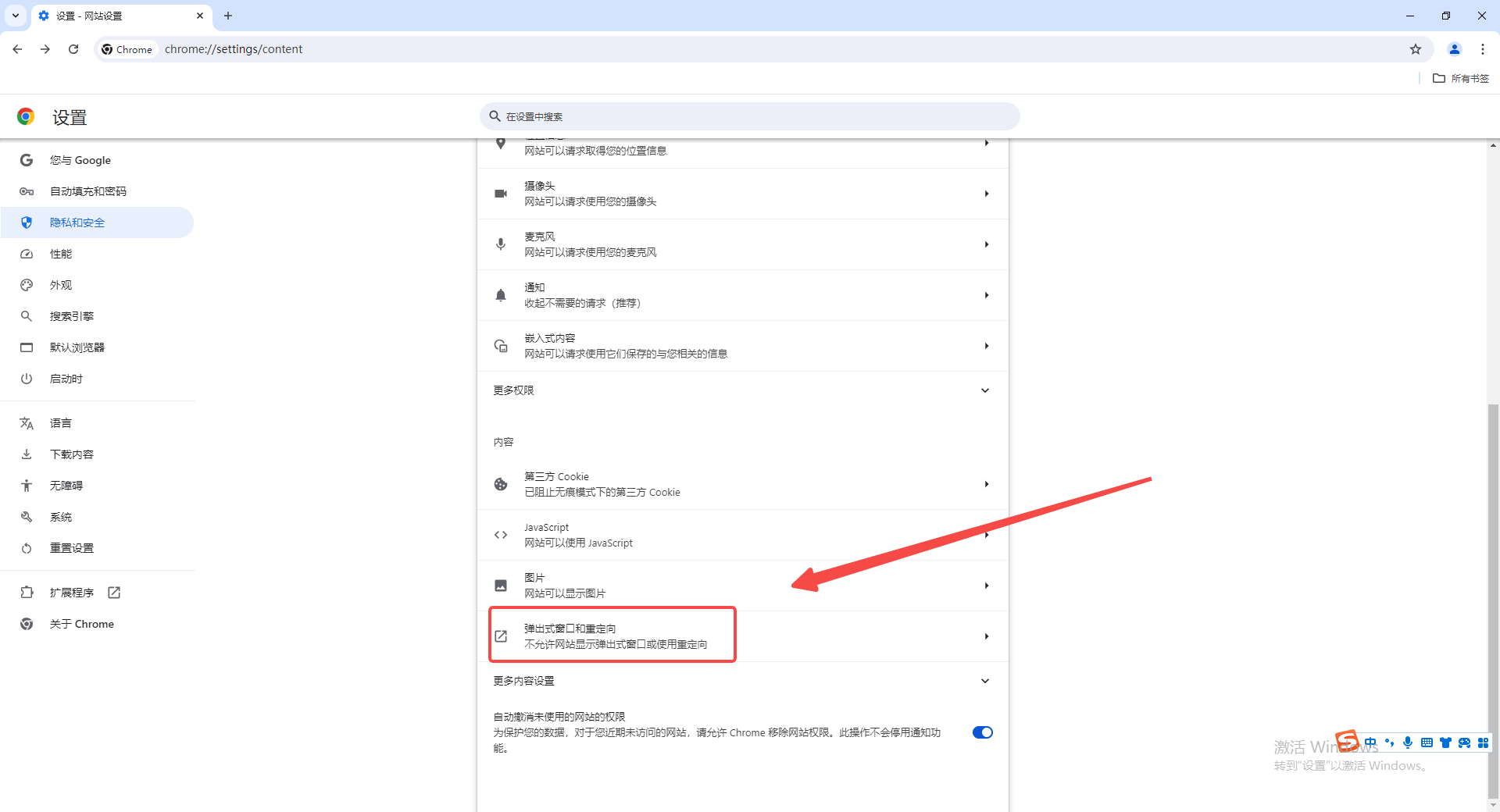The image size is (1500, 812).
Task: Open 下载内容 in sidebar
Action: coord(98,454)
